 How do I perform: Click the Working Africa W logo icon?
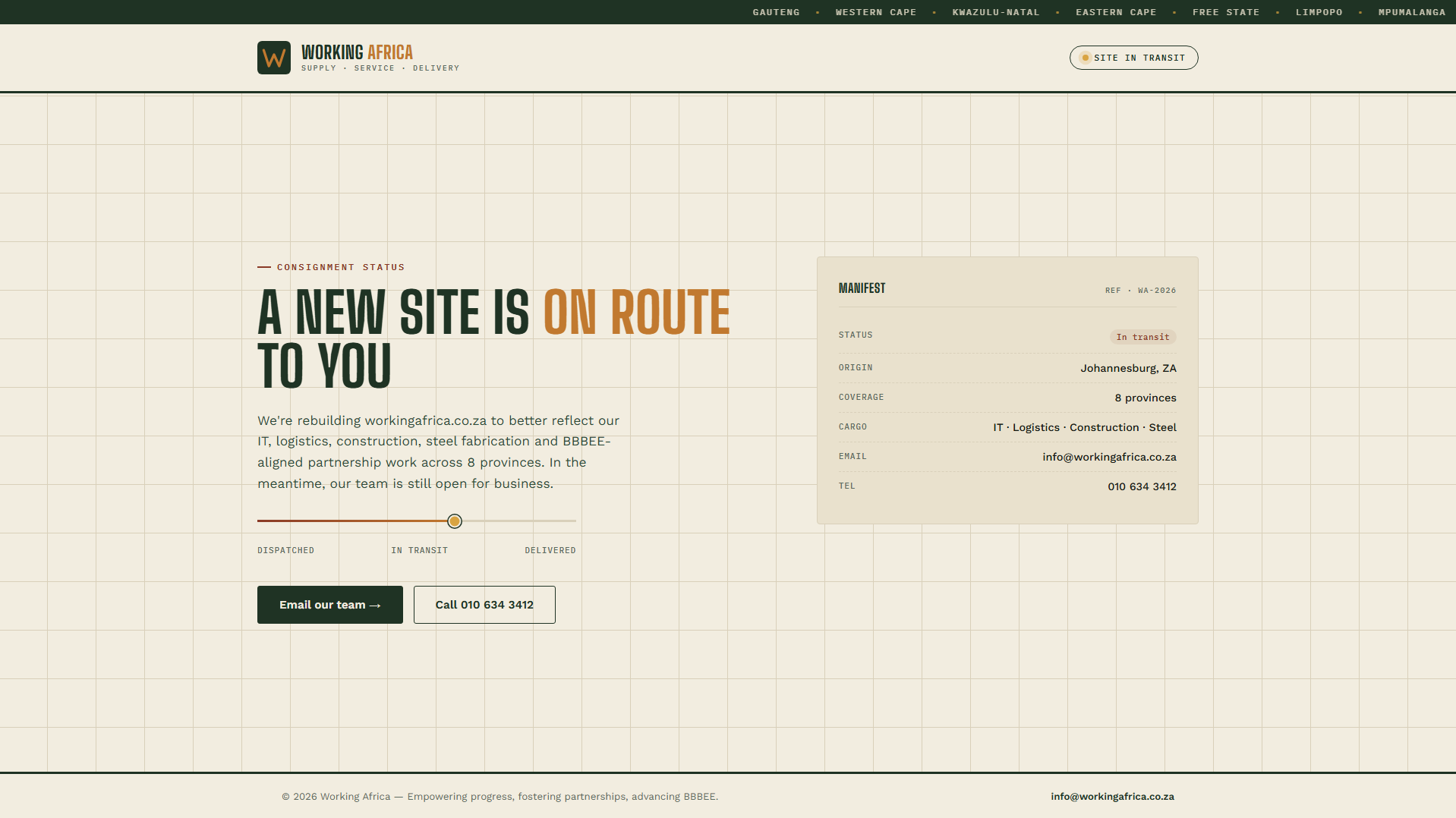(x=274, y=58)
